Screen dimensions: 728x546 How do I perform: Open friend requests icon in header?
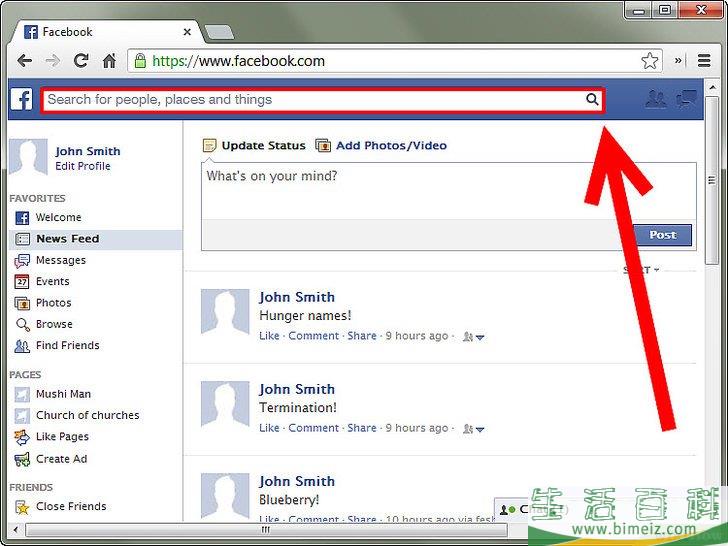pyautogui.click(x=656, y=99)
